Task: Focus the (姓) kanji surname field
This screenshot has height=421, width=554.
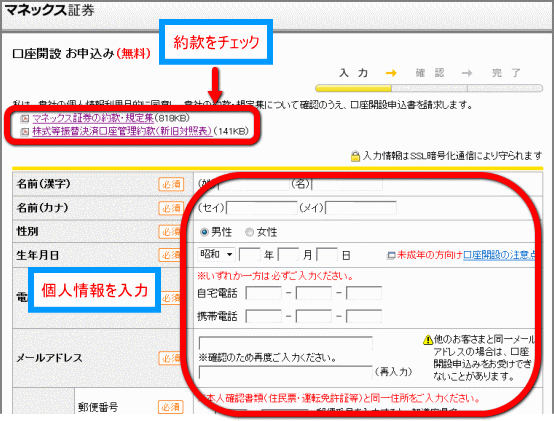Action: (254, 184)
